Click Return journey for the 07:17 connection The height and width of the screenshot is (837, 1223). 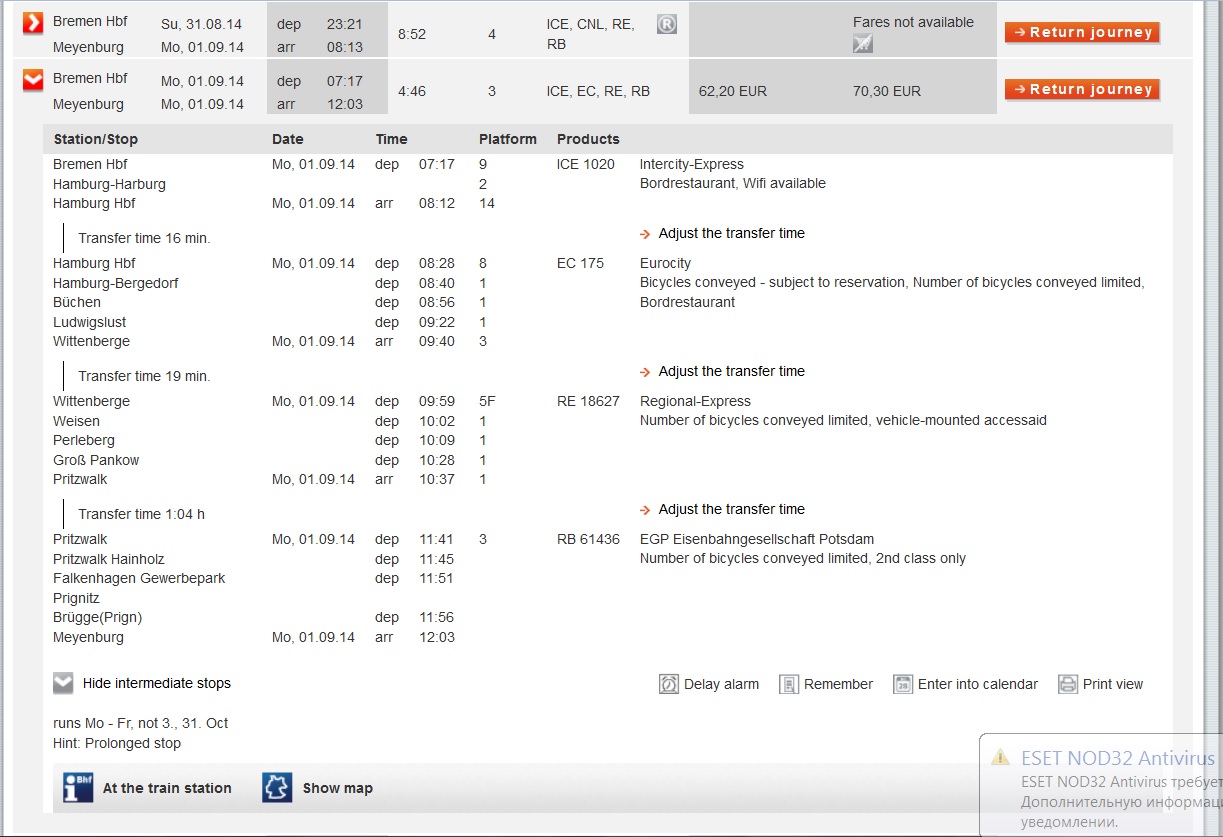(x=1082, y=90)
